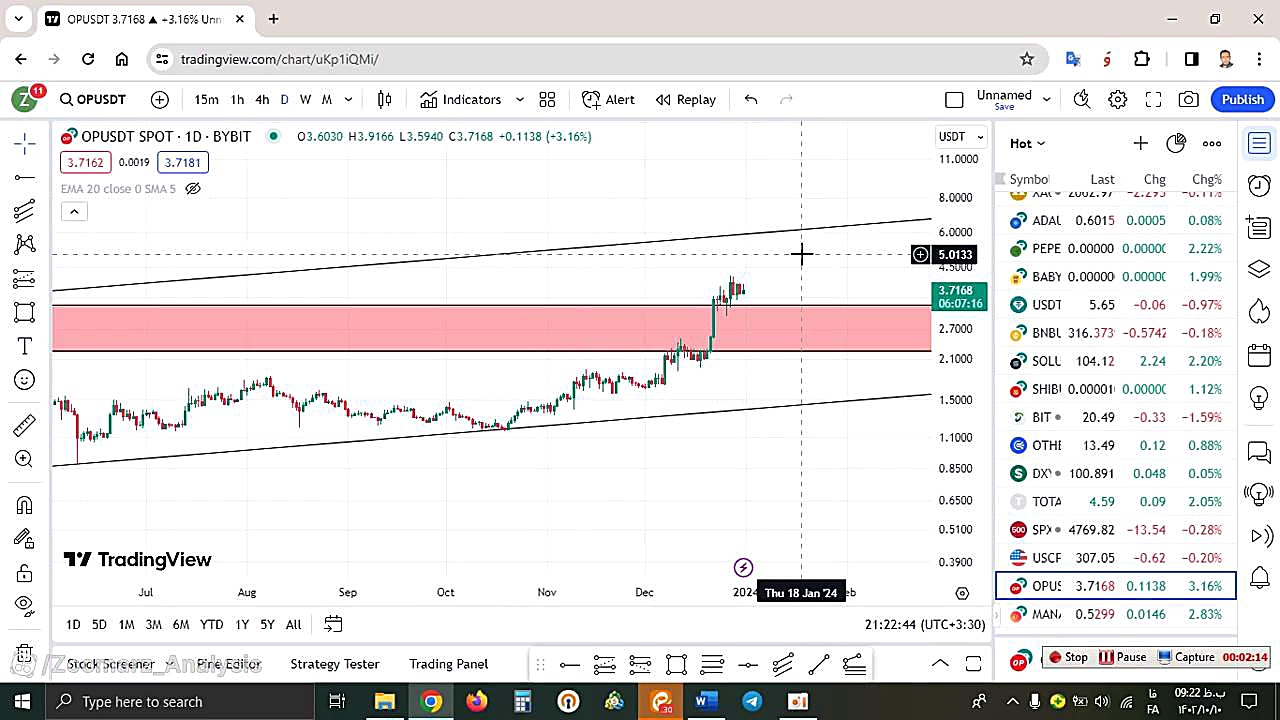Select the 15m timeframe

pos(207,99)
